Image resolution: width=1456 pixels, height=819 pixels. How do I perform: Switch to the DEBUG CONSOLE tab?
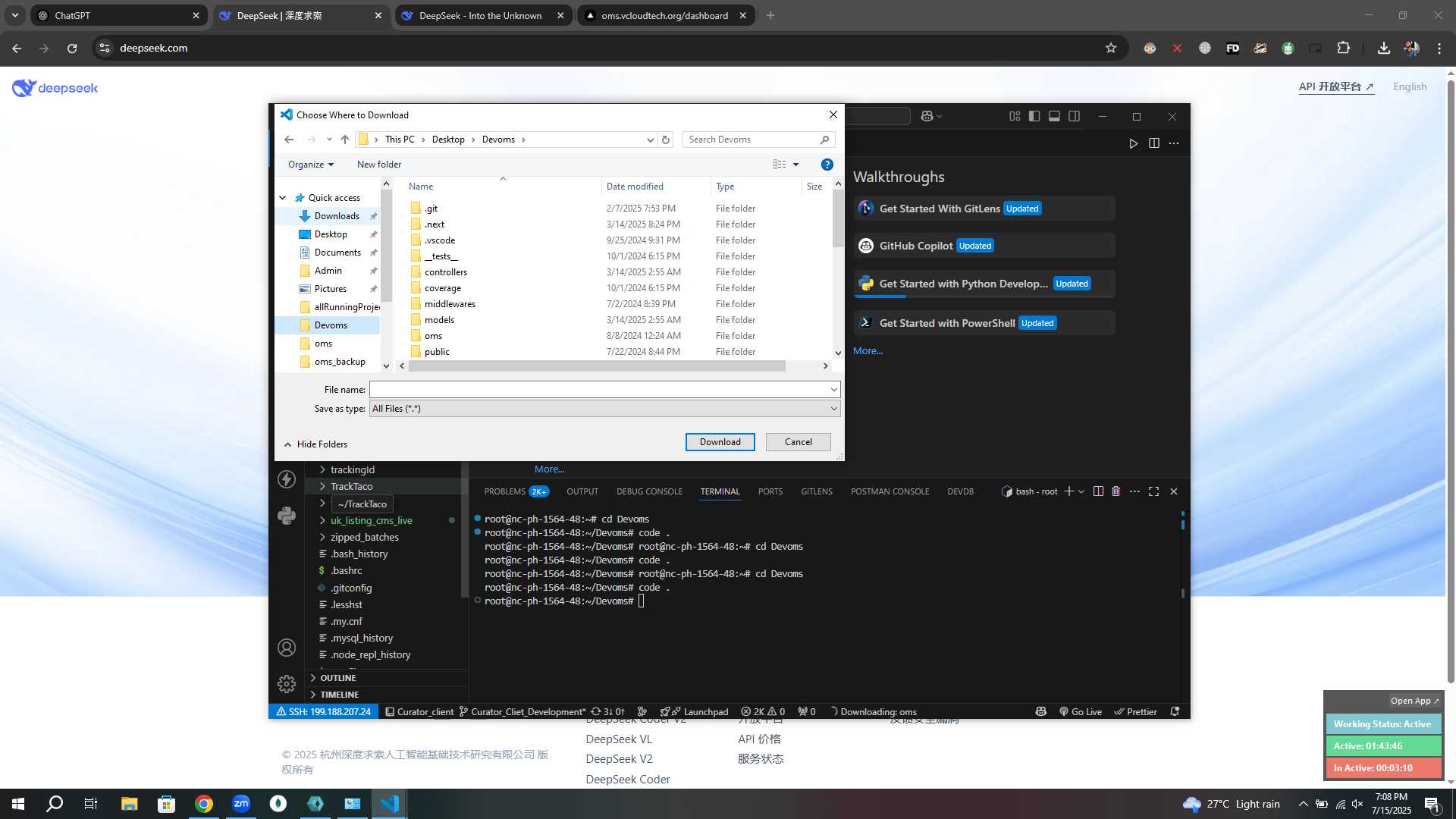(x=649, y=491)
